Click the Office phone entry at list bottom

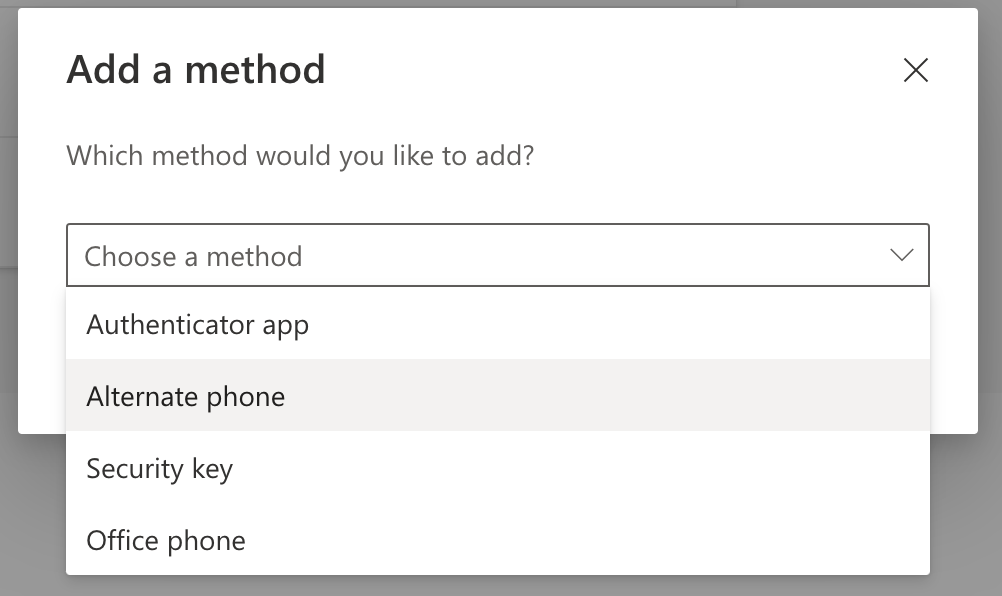498,540
